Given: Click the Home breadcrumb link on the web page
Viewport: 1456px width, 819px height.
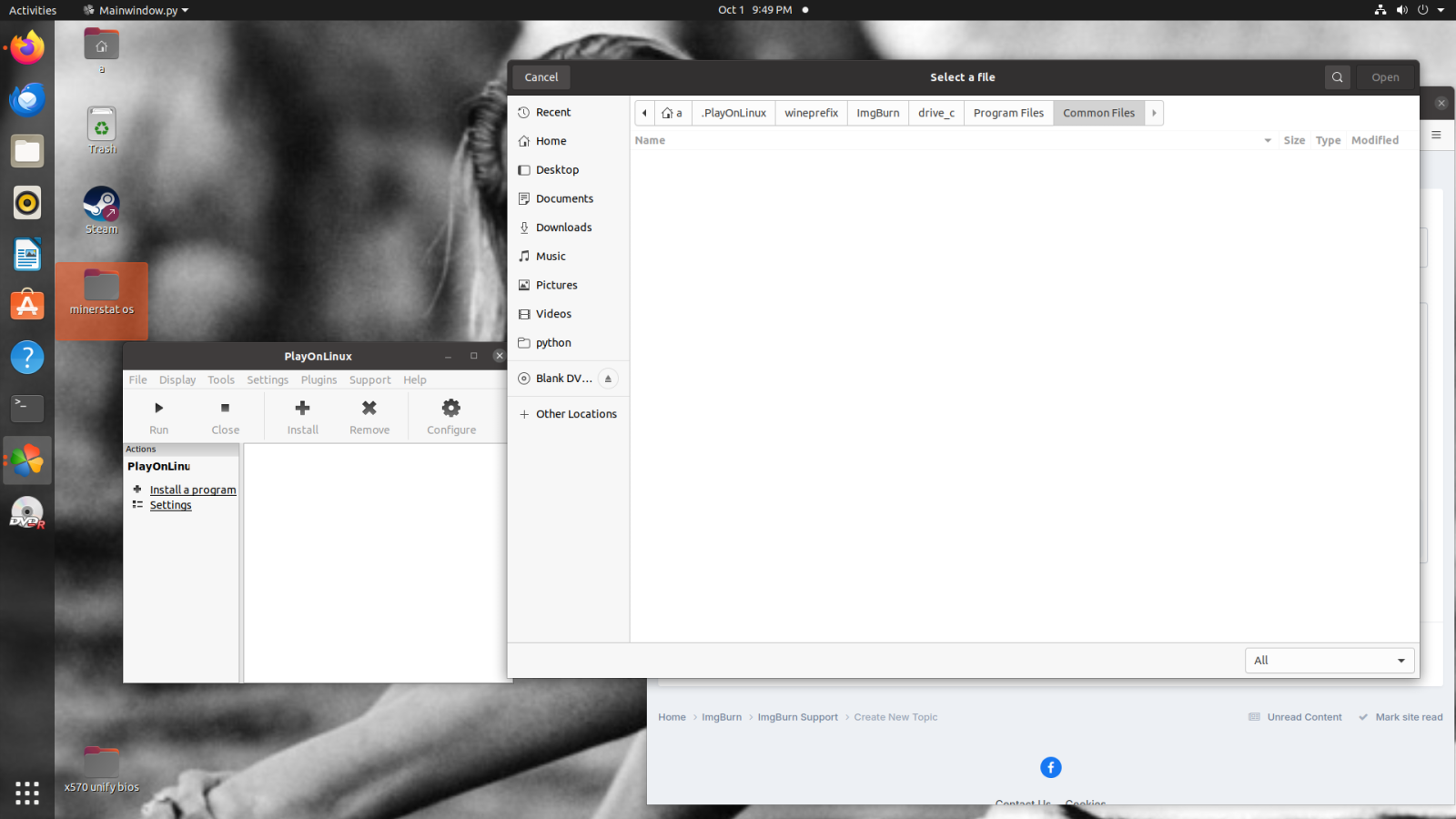Looking at the screenshot, I should pos(672,717).
